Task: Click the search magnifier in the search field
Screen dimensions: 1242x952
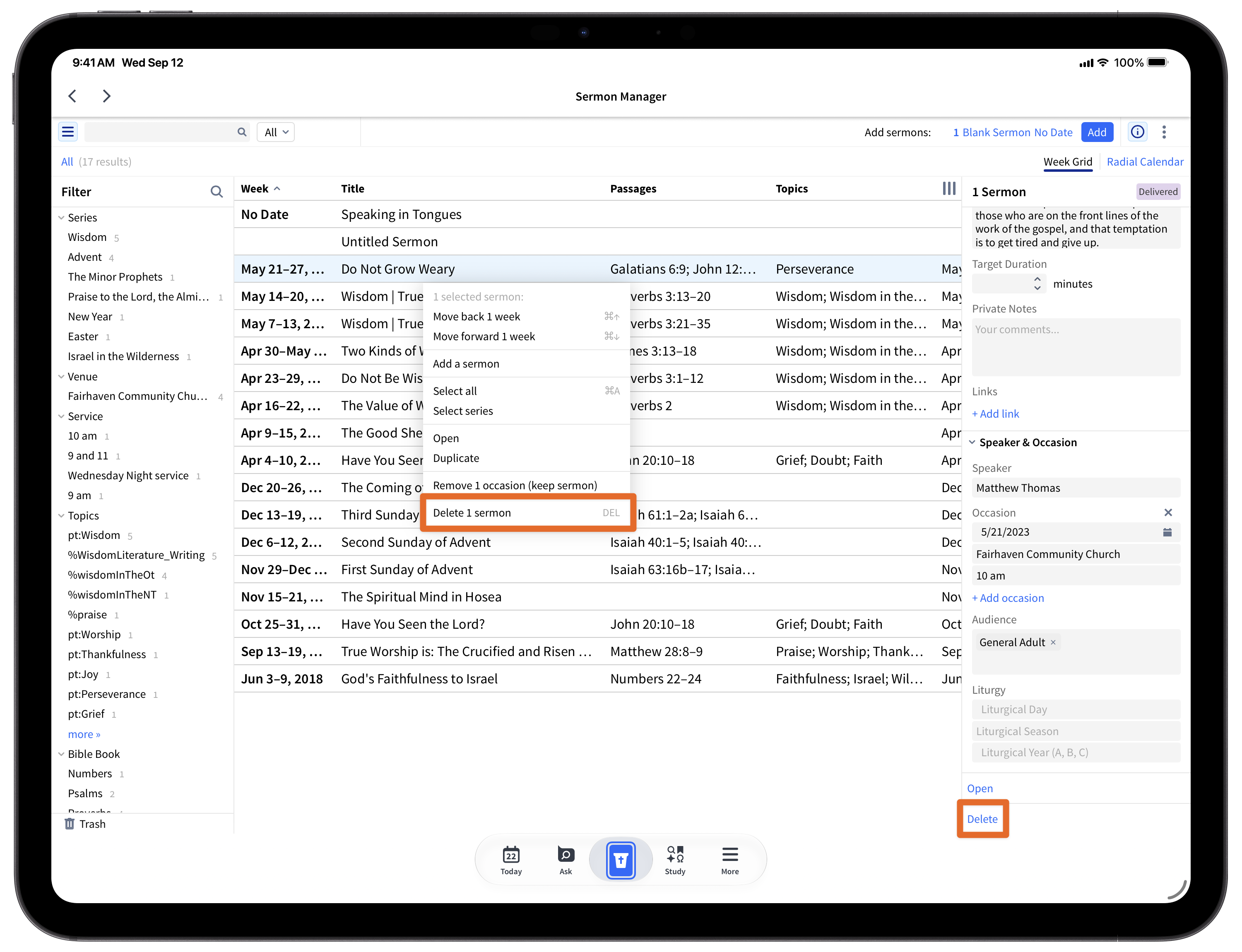Action: click(242, 132)
